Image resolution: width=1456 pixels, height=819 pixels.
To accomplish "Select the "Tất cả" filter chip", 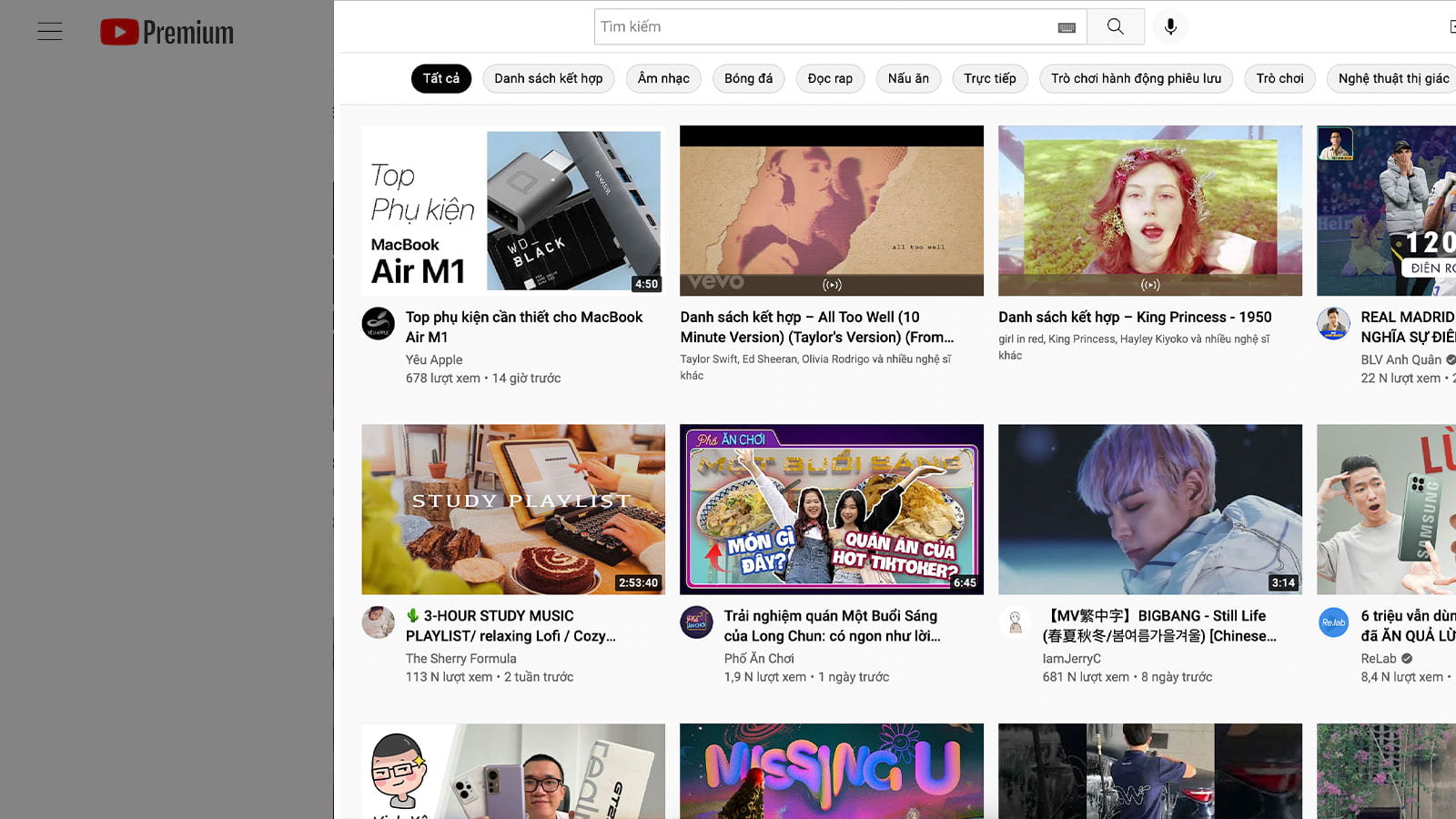I will (x=441, y=78).
